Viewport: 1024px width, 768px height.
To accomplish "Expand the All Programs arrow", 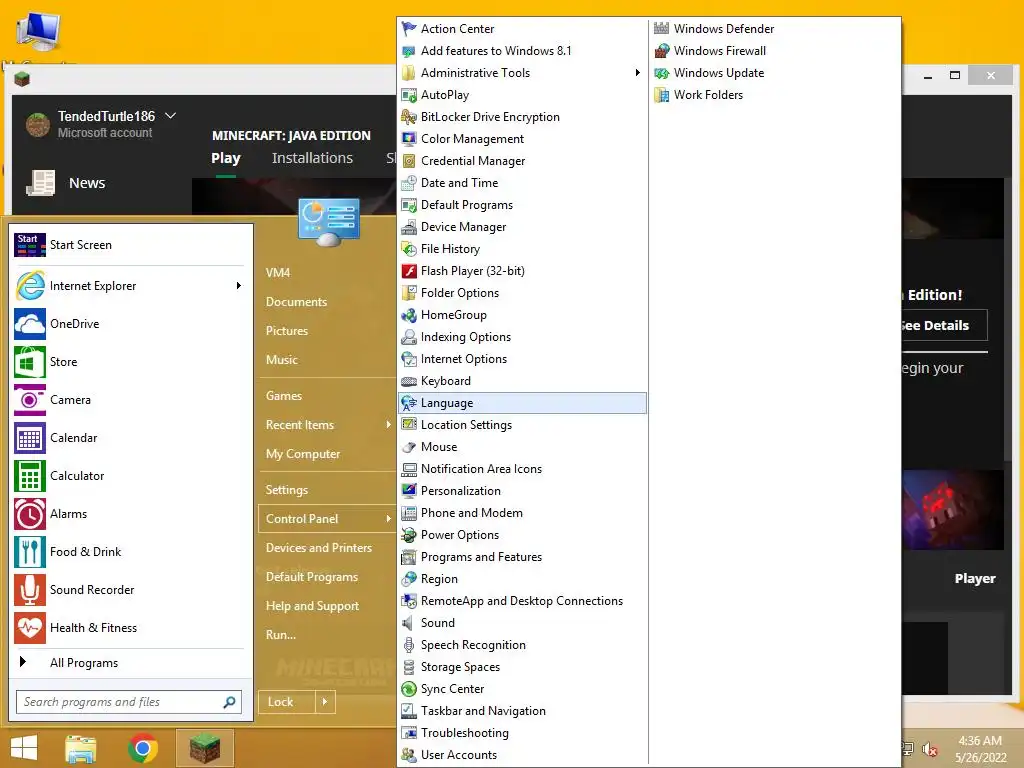I will click(x=23, y=662).
